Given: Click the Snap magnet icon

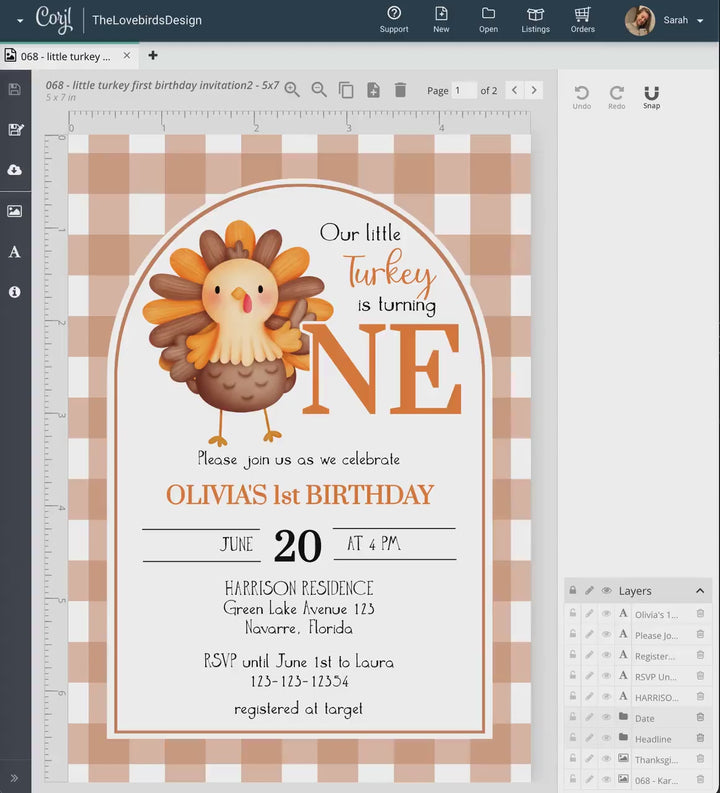Looking at the screenshot, I should point(651,93).
